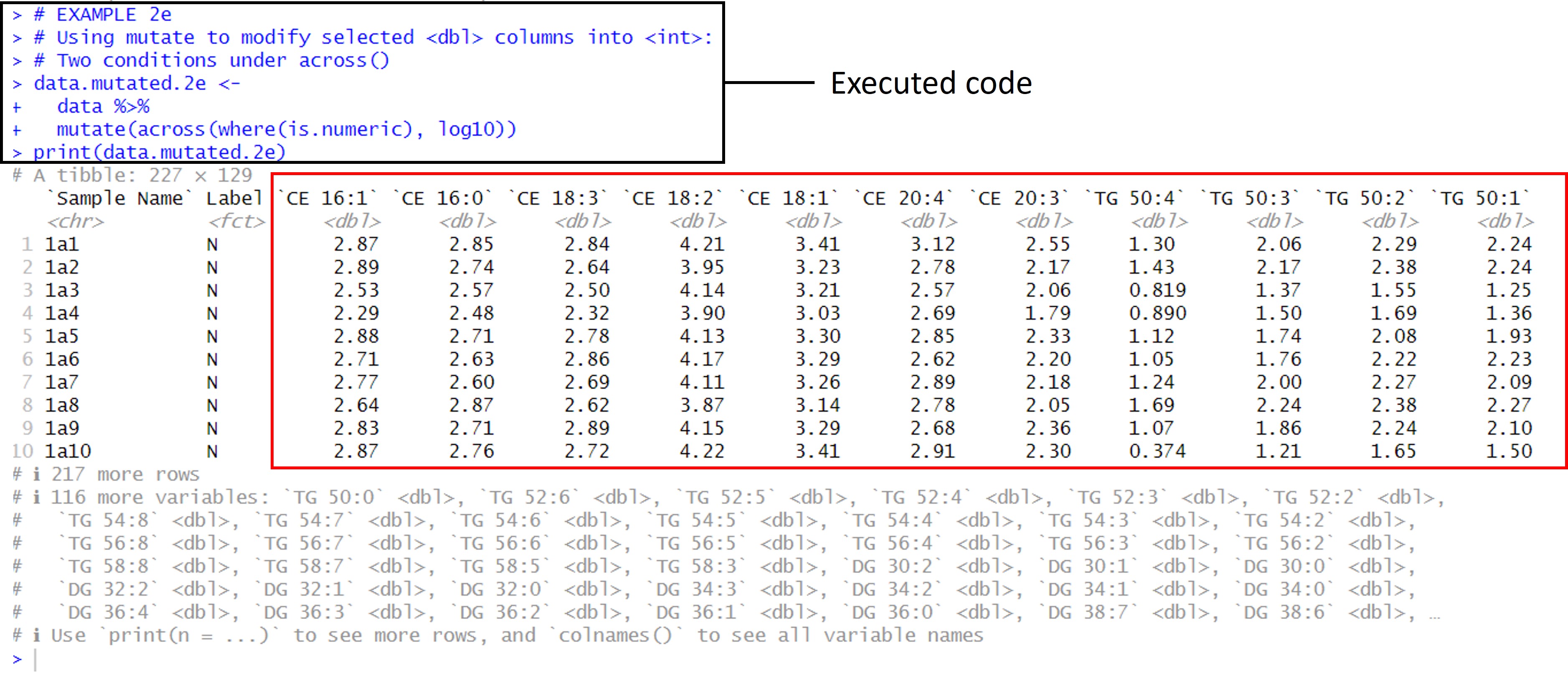Screen dimensions: 1568x675
Task: Click the 'data %>%' pipe line
Action: coord(103,107)
